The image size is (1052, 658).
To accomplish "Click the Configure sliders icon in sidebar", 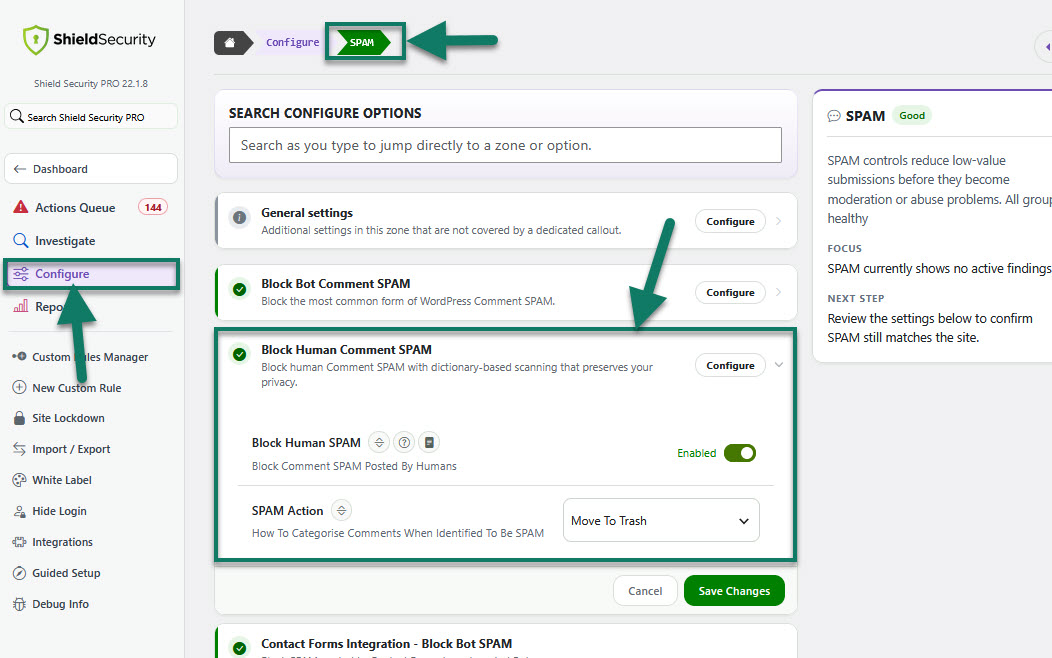I will point(21,274).
